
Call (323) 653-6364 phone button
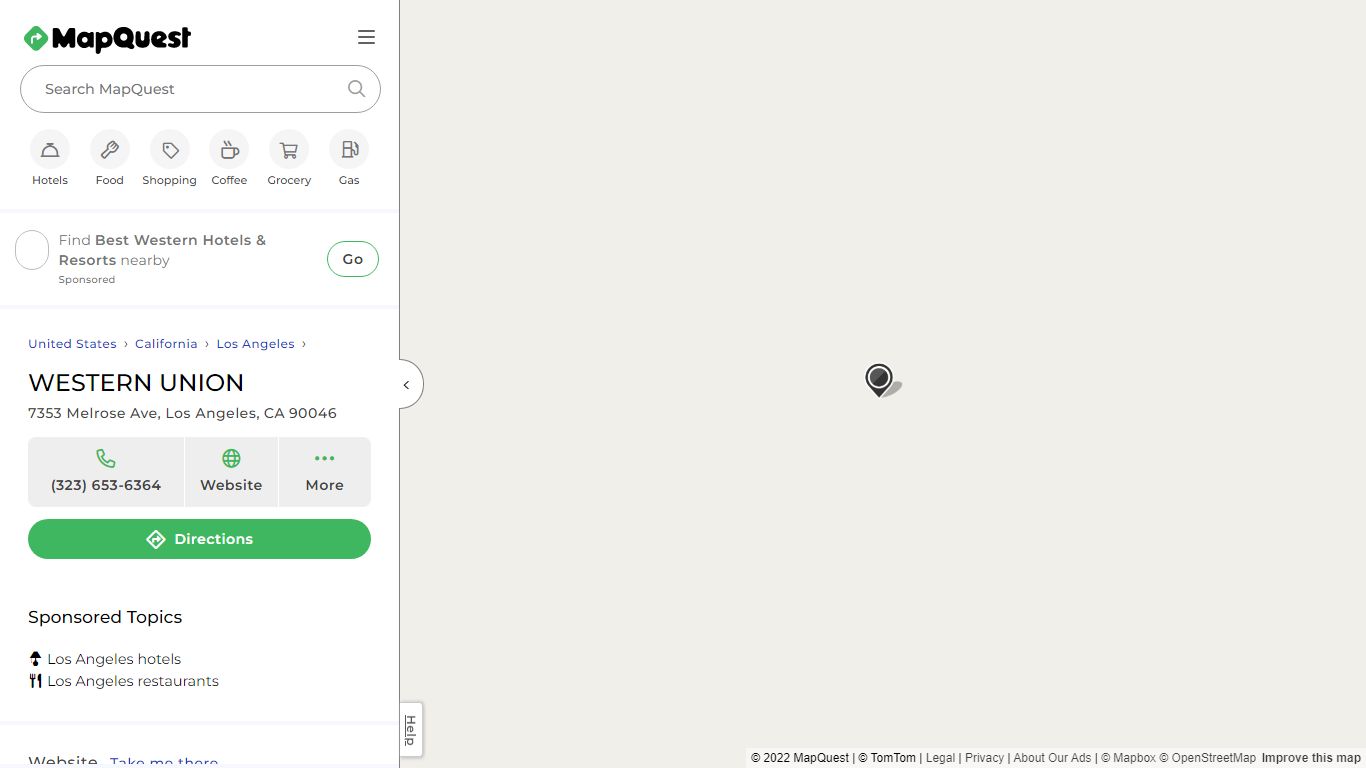pyautogui.click(x=106, y=472)
